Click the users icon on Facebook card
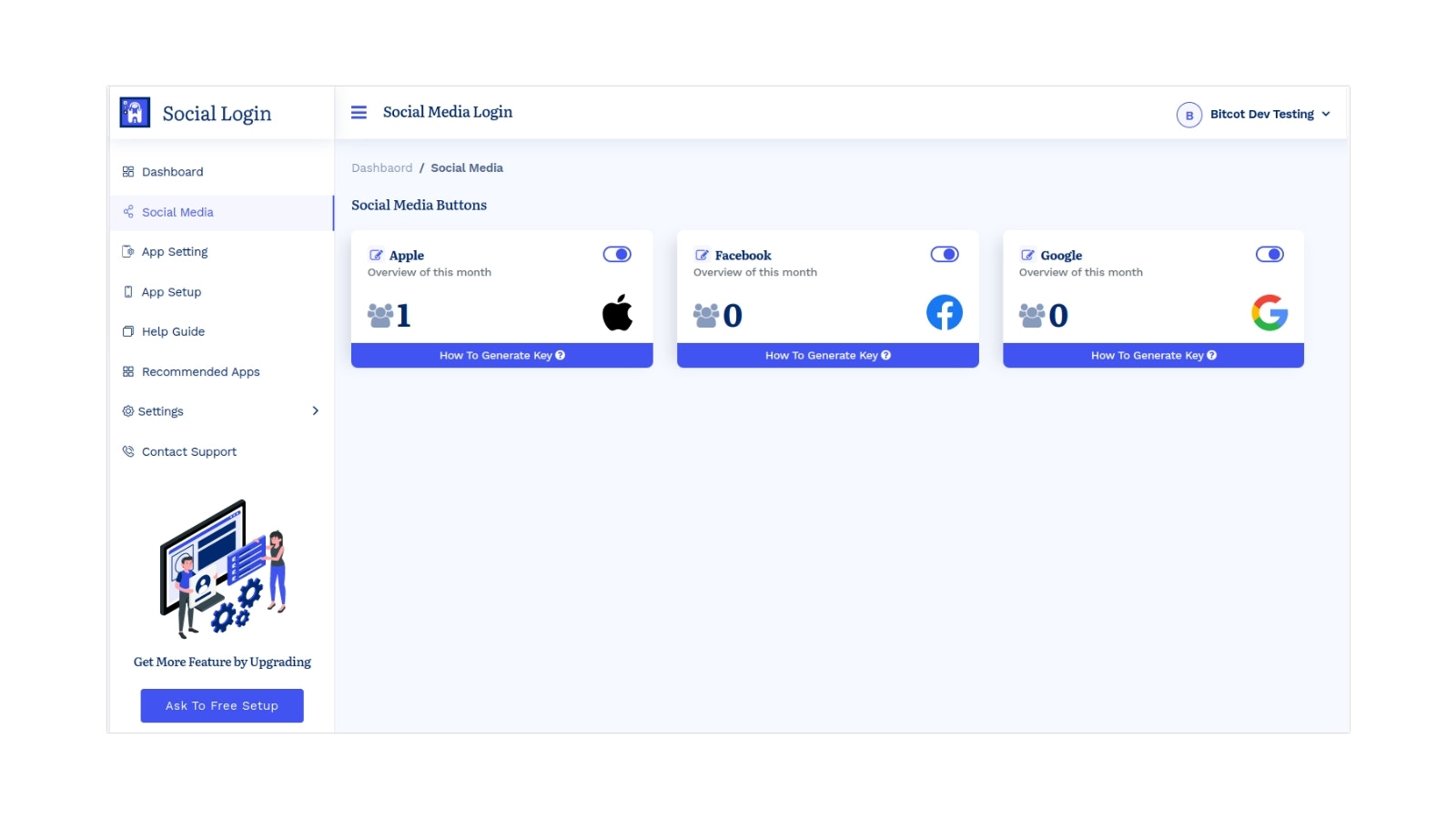This screenshot has height=819, width=1456. point(706,316)
